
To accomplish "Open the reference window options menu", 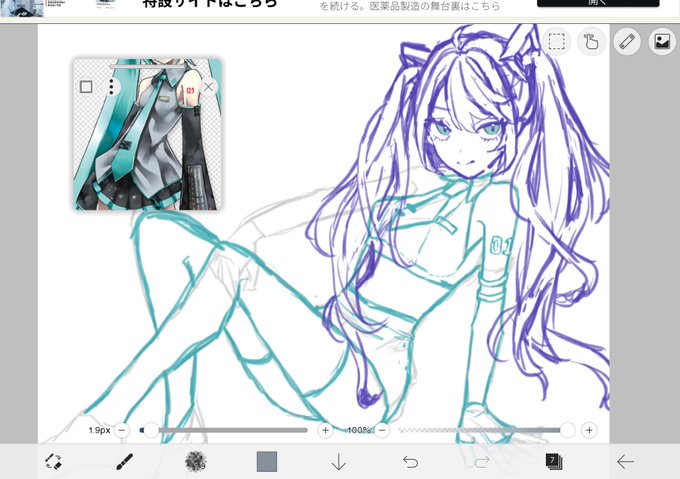I will click(112, 87).
